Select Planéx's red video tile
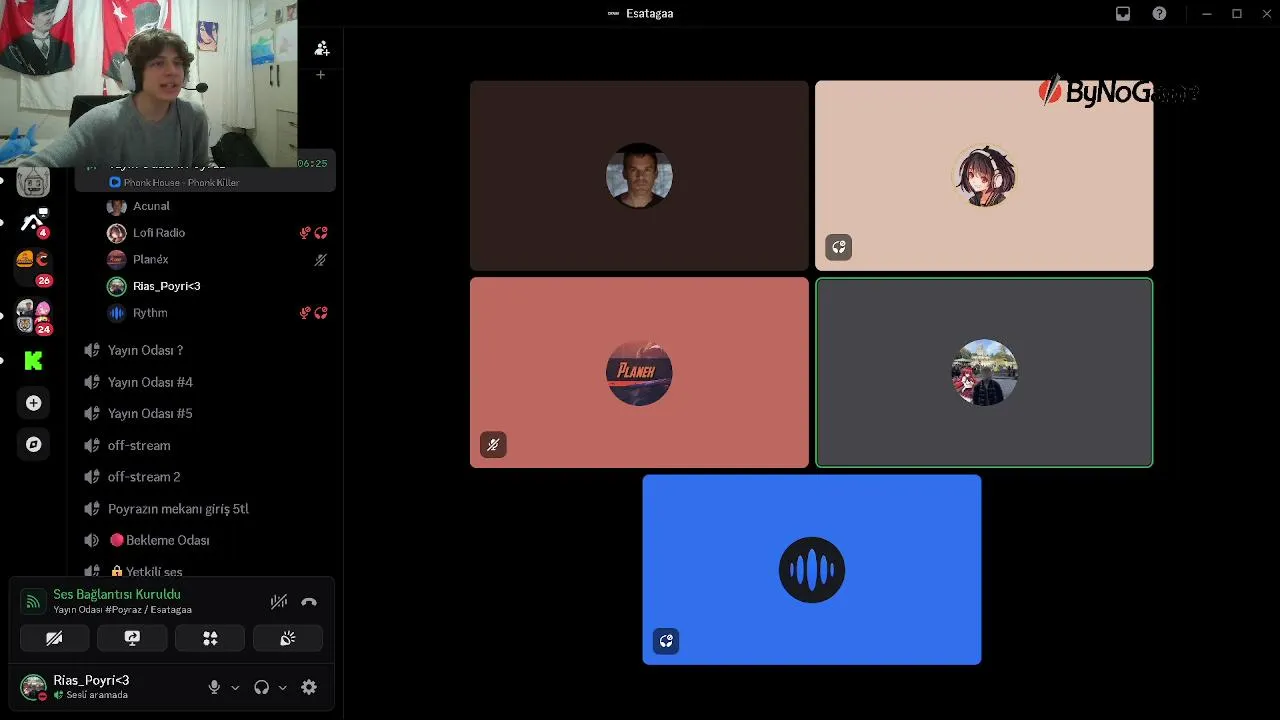The height and width of the screenshot is (720, 1280). point(639,372)
